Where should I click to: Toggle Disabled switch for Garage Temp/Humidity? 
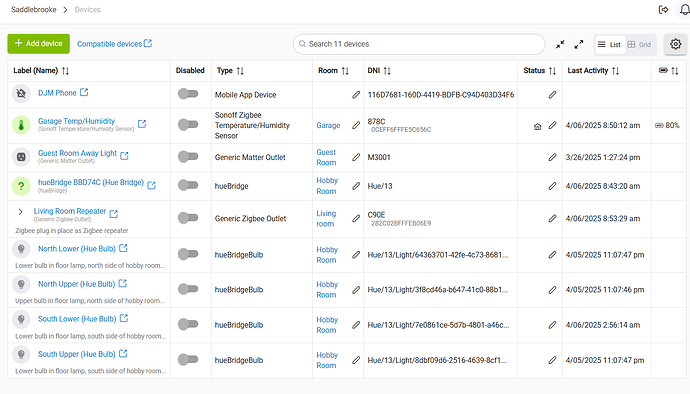click(x=188, y=125)
